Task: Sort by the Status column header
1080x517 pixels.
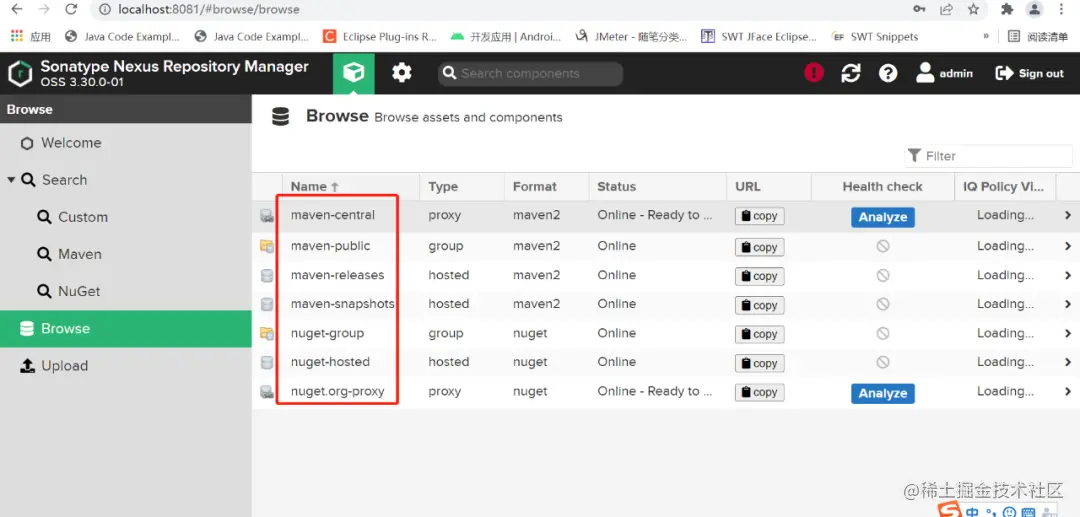Action: tap(658, 187)
